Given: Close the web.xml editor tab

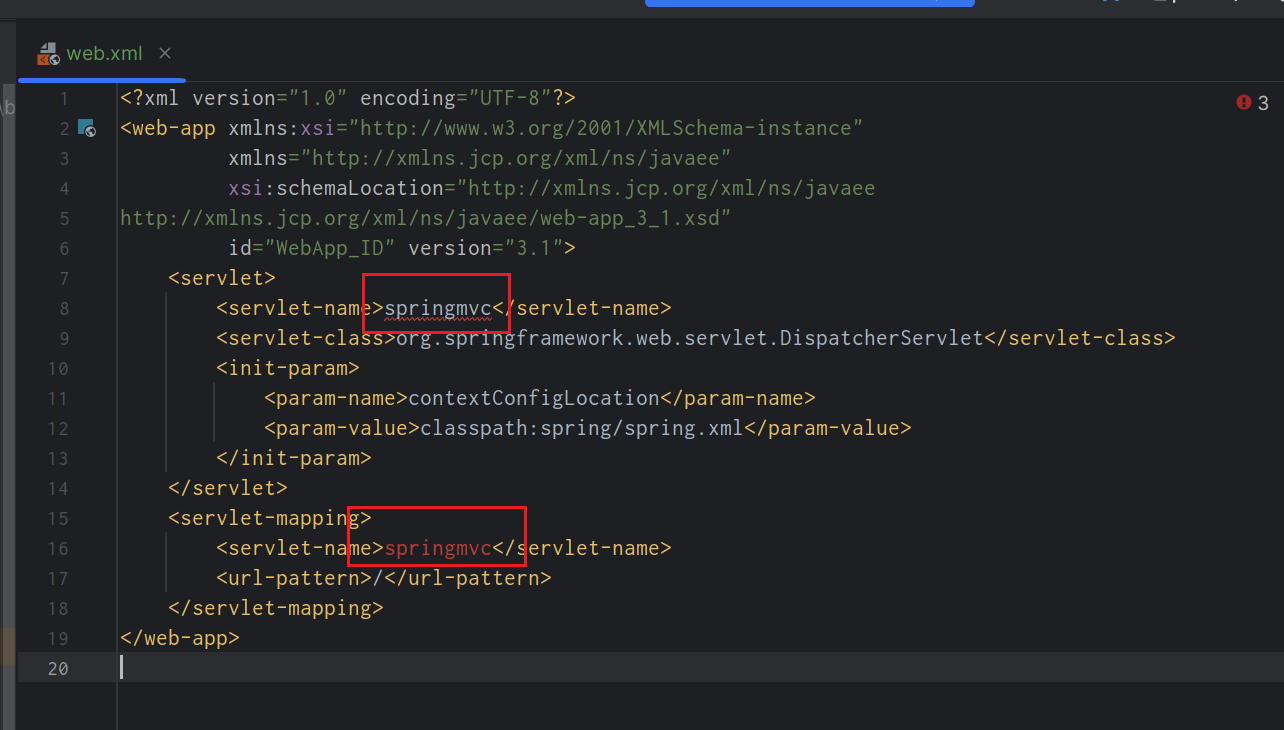Looking at the screenshot, I should point(165,53).
